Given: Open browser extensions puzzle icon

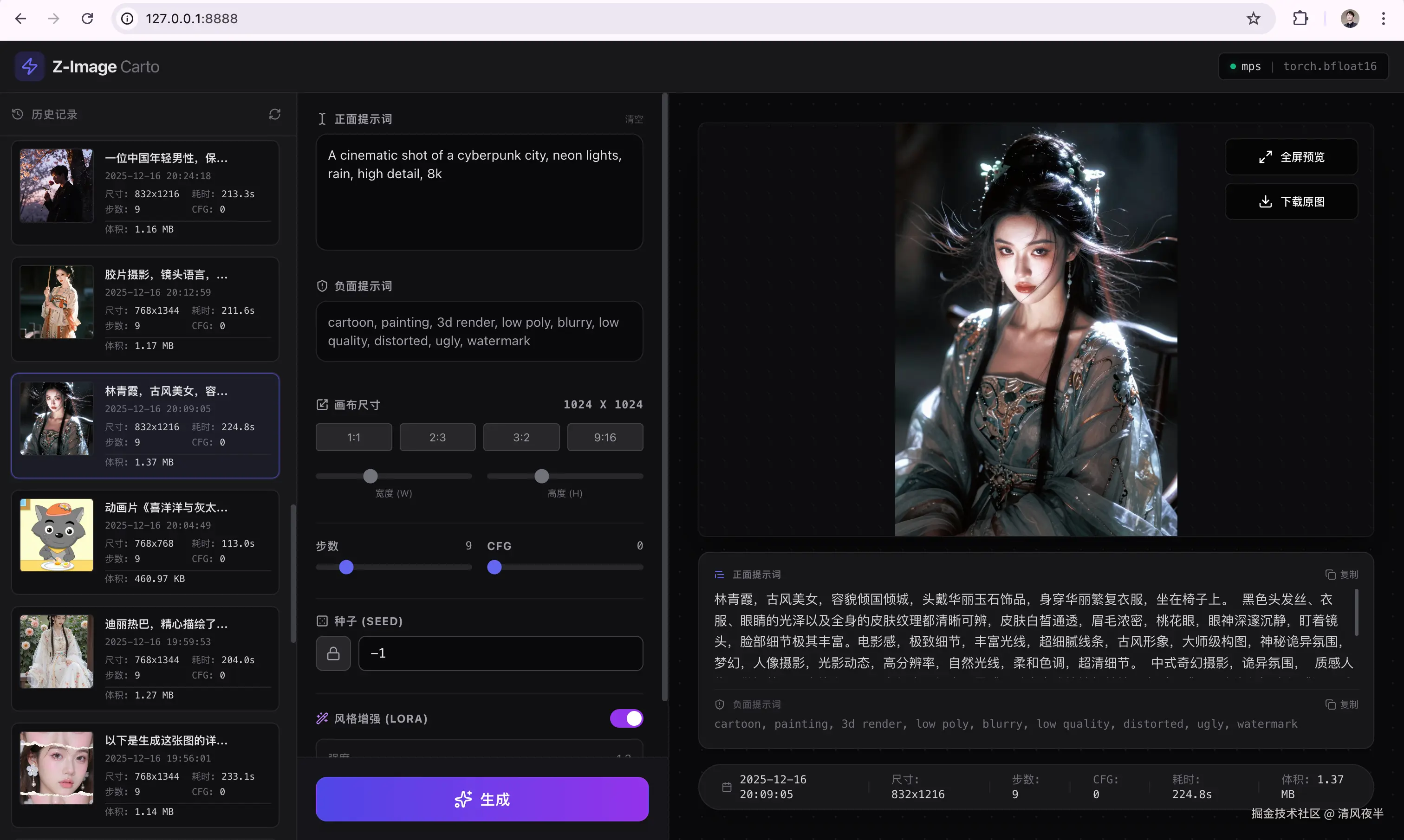Looking at the screenshot, I should pyautogui.click(x=1300, y=19).
